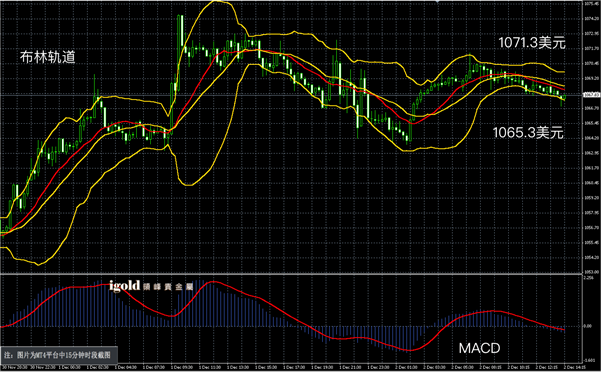Click the MACD 0.00 zero-level axis label
Screen dimensions: 601x372
[588, 326]
